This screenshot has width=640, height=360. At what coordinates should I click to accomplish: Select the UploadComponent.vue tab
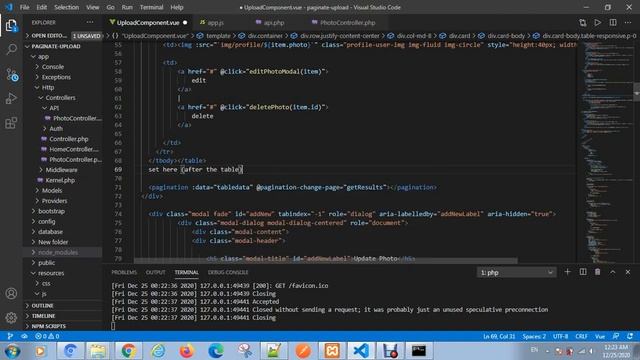148,23
